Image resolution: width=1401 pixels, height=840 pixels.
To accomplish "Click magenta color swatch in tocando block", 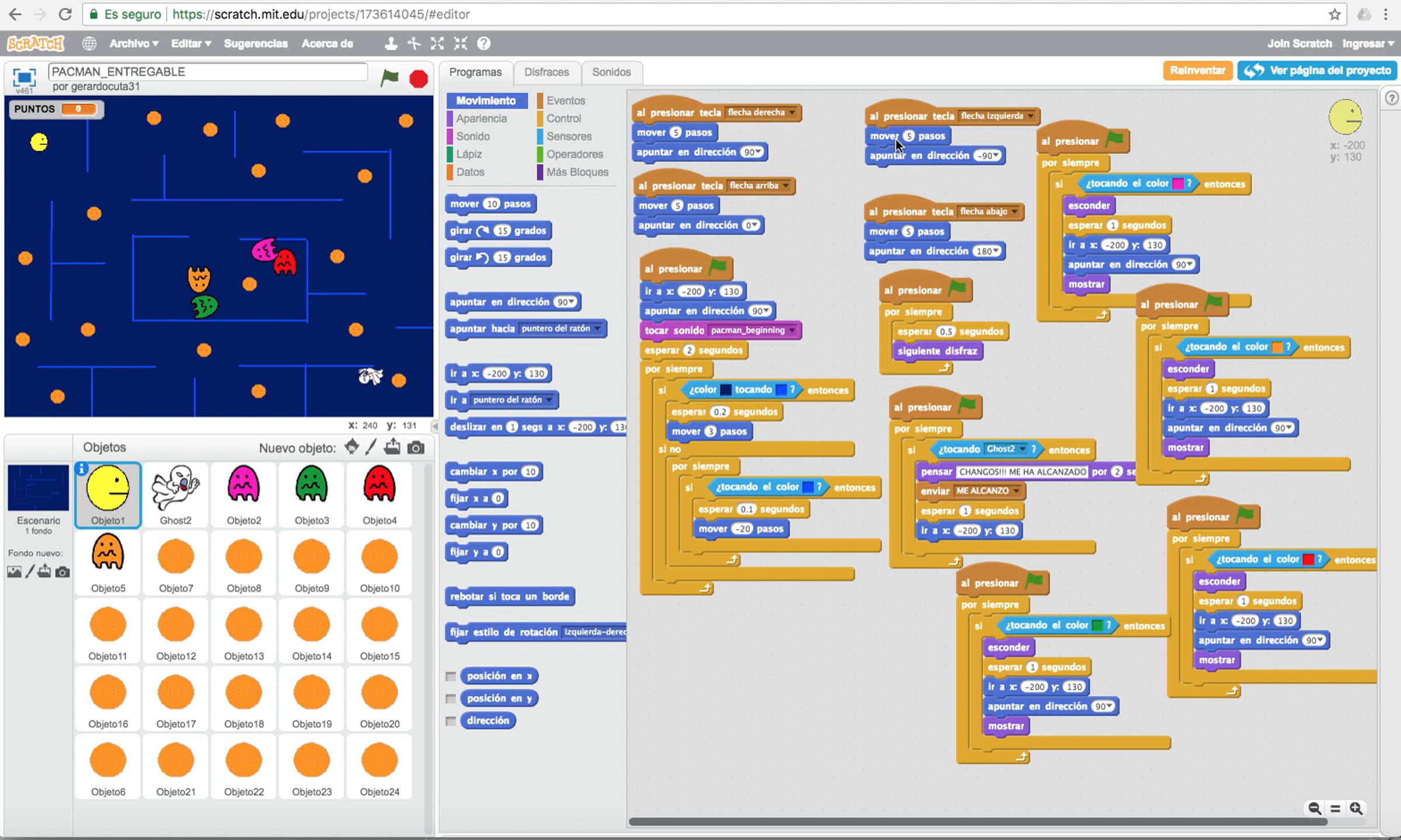I will 1177,184.
